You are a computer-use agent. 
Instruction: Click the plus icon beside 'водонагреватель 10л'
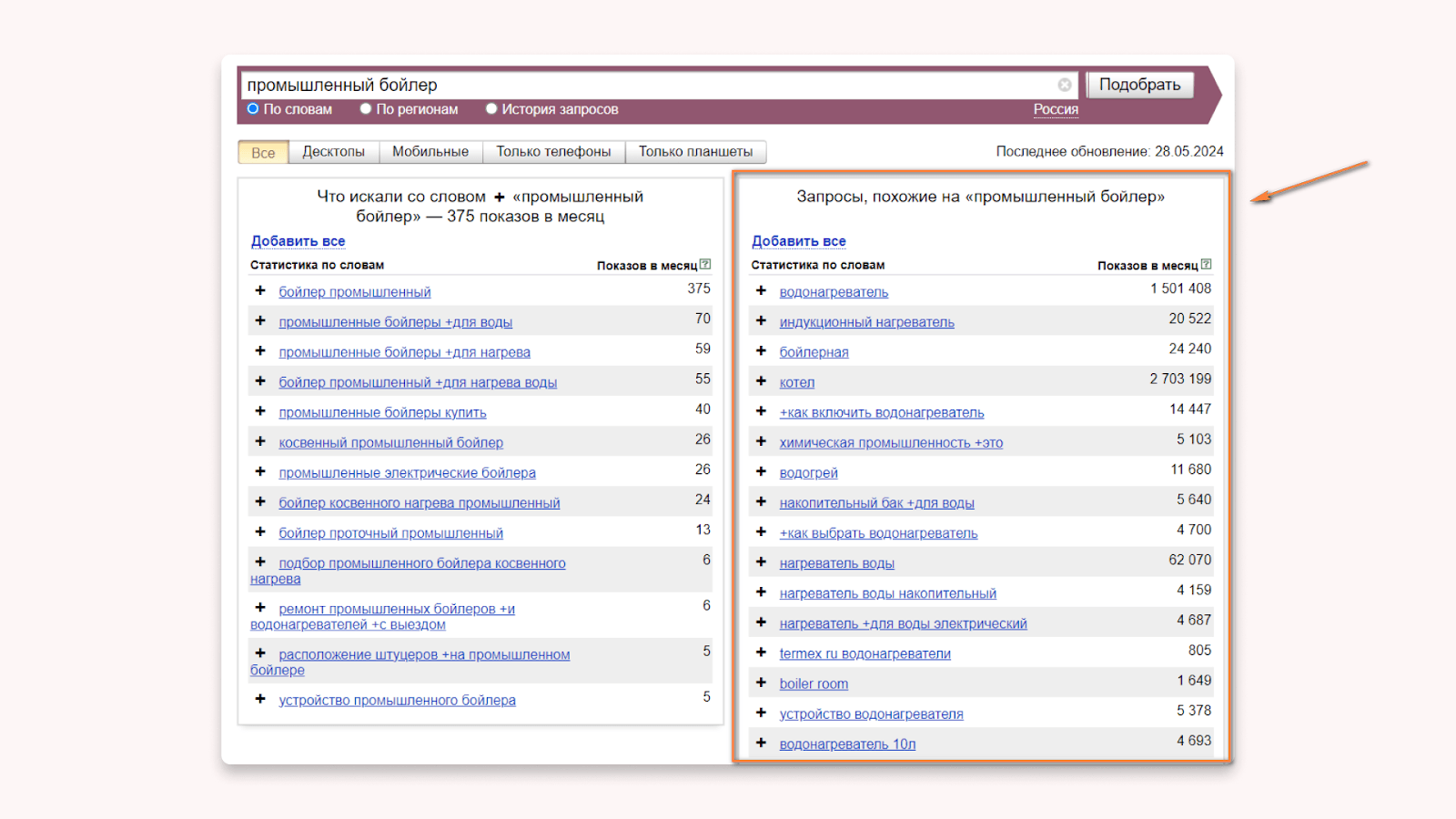(761, 742)
